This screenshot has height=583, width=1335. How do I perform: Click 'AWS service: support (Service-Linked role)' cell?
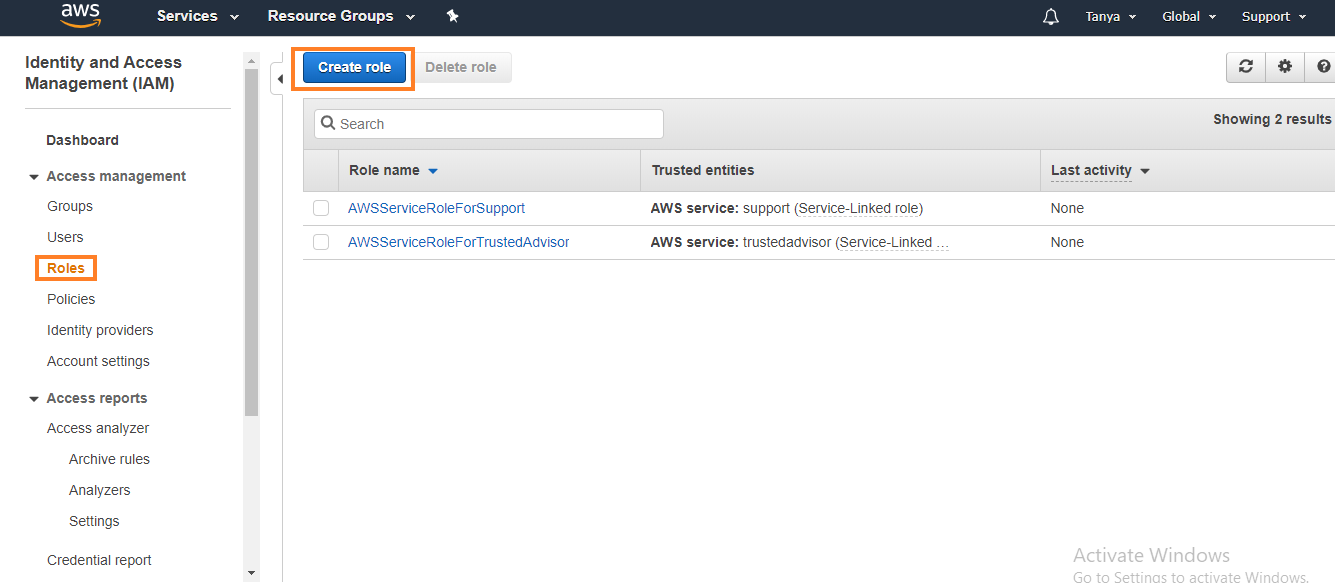(x=786, y=208)
